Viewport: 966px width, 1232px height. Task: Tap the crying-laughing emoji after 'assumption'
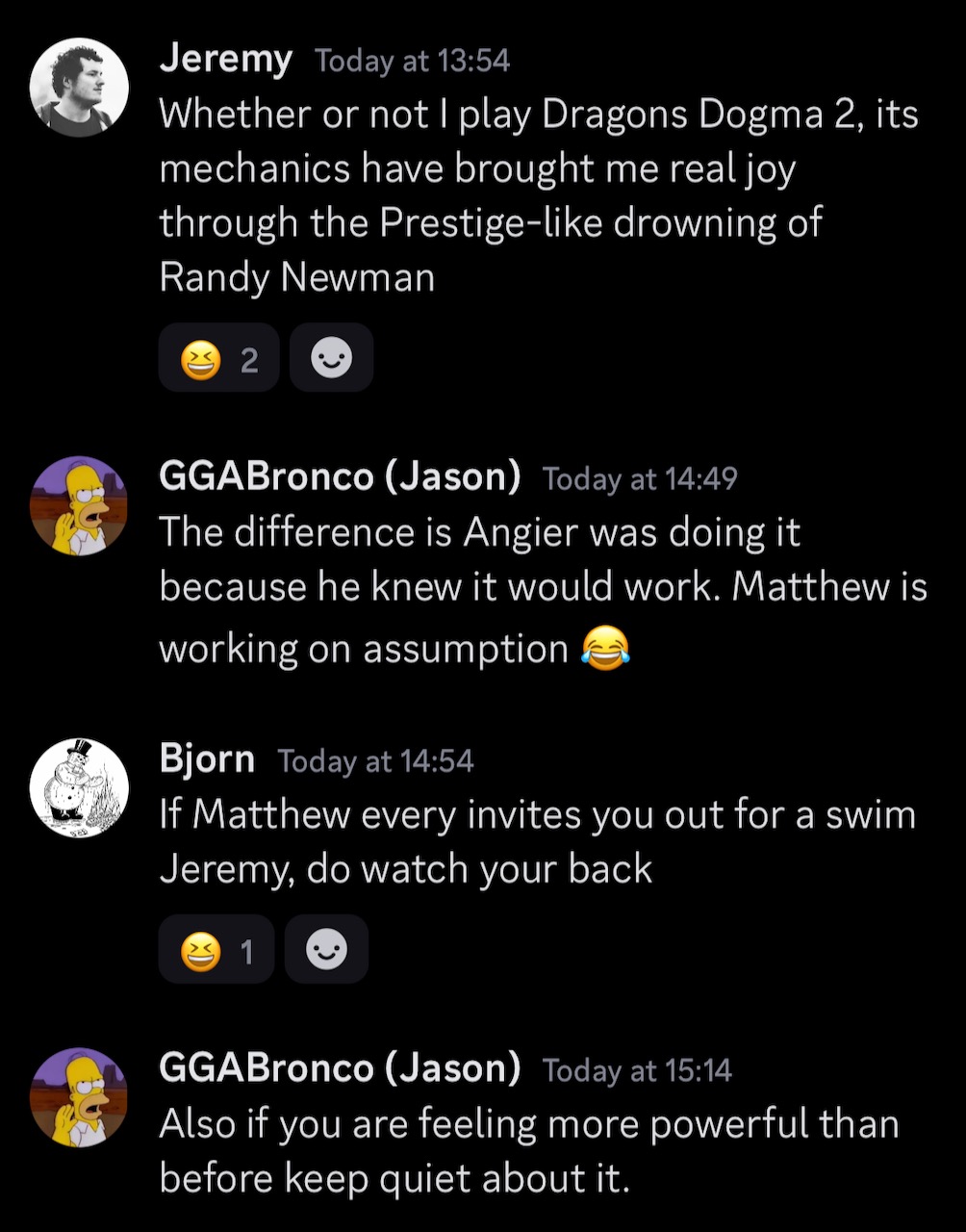point(606,647)
